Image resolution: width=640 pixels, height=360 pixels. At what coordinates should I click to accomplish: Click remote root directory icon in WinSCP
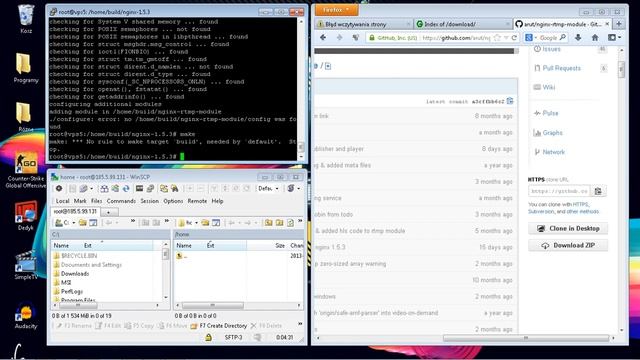280,222
